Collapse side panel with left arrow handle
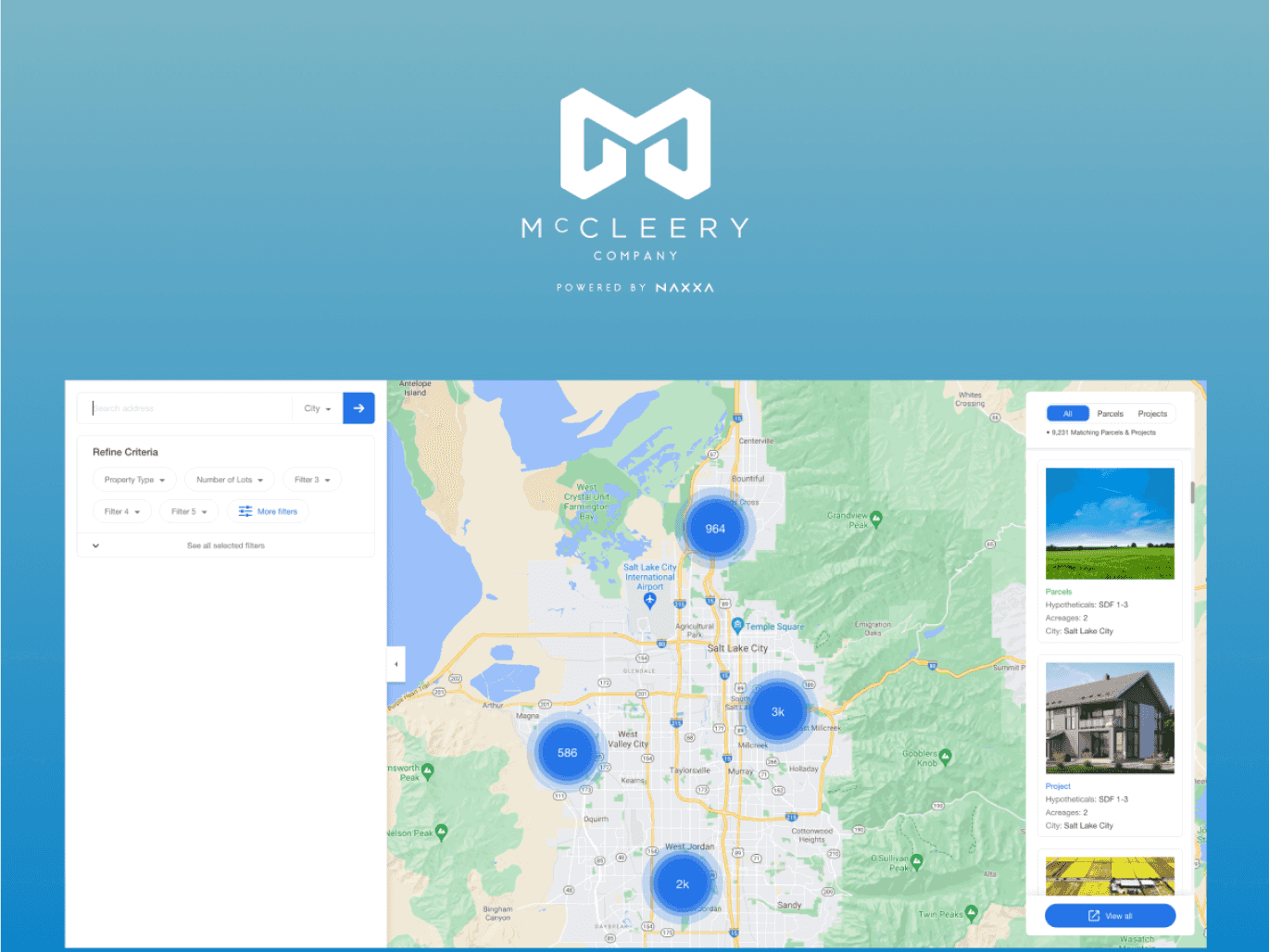The width and height of the screenshot is (1269, 952). tap(396, 664)
